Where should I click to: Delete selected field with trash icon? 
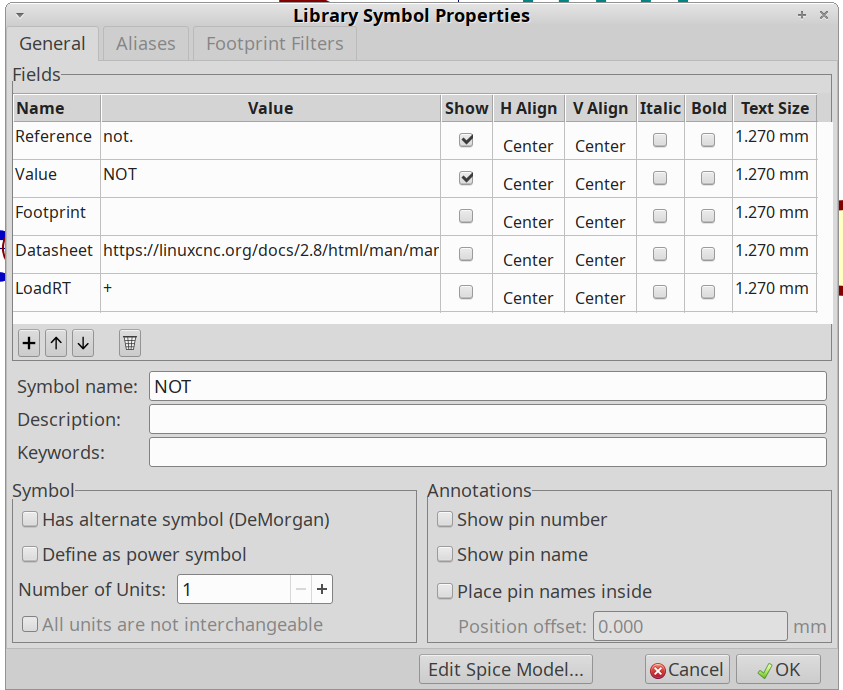[x=129, y=343]
